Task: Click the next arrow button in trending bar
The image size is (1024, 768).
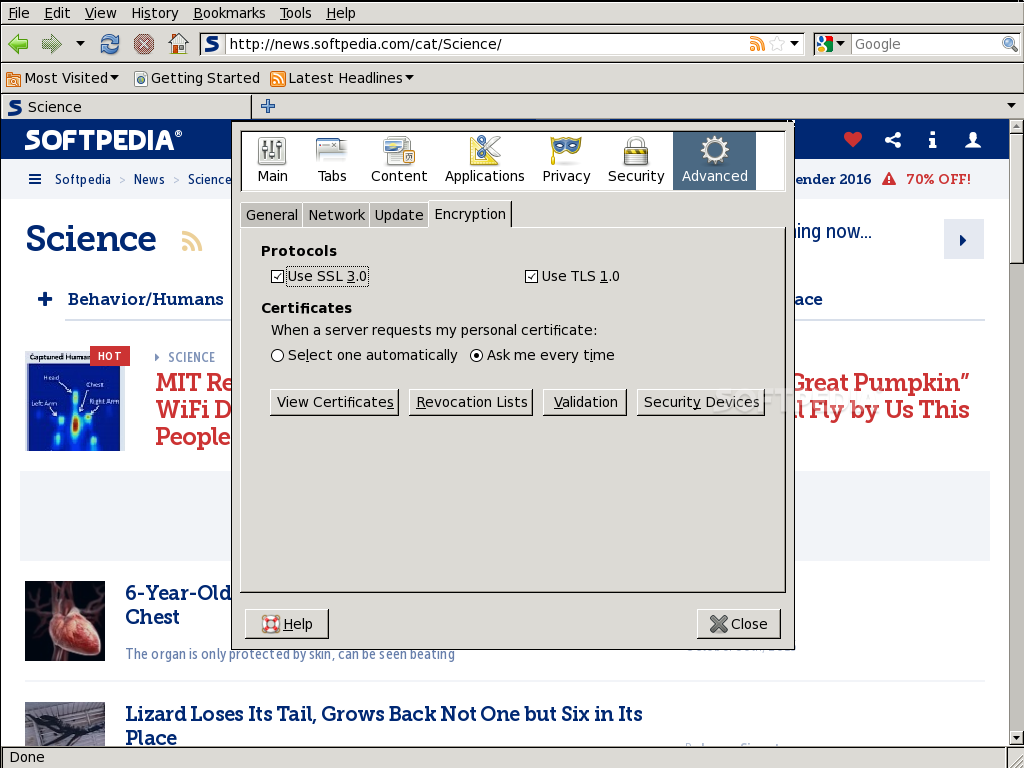Action: coord(963,240)
